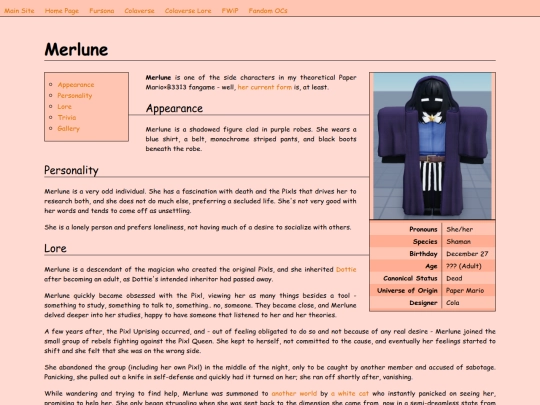Screen dimensions: 540x405
Task: Open Fandom OCs in navigation
Action: tap(268, 11)
